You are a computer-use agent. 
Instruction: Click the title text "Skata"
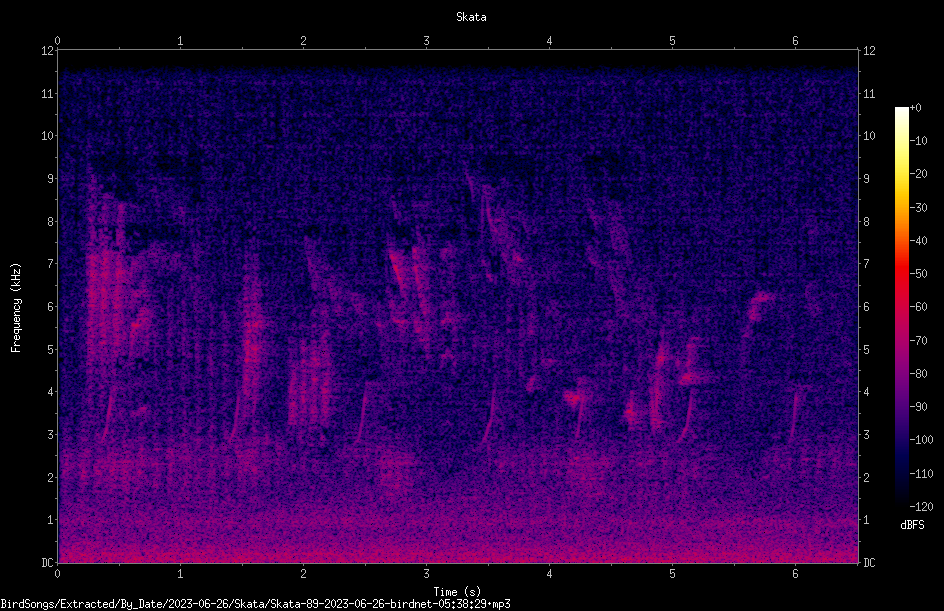(x=471, y=17)
